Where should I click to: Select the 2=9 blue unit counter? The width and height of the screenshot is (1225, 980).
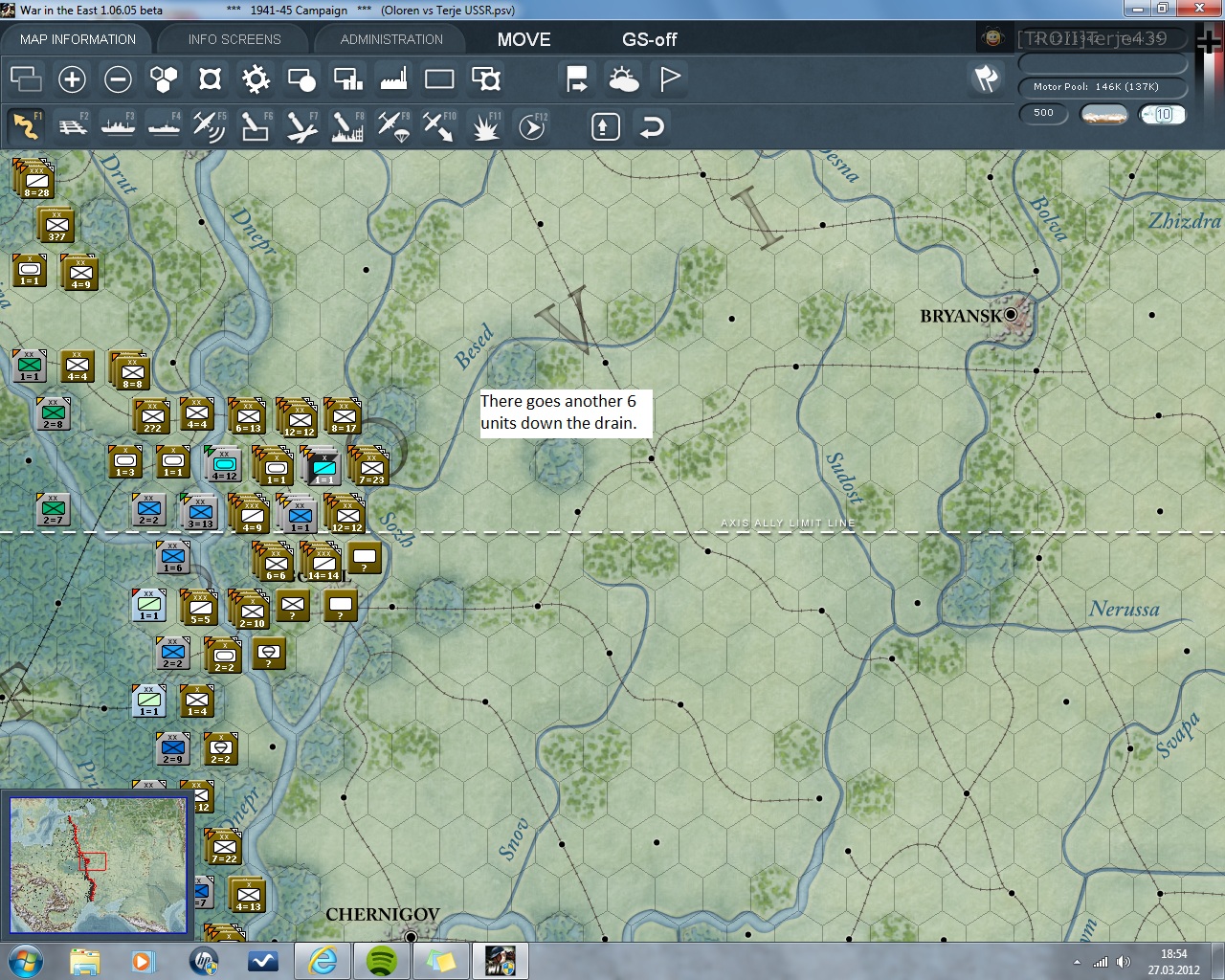click(172, 747)
